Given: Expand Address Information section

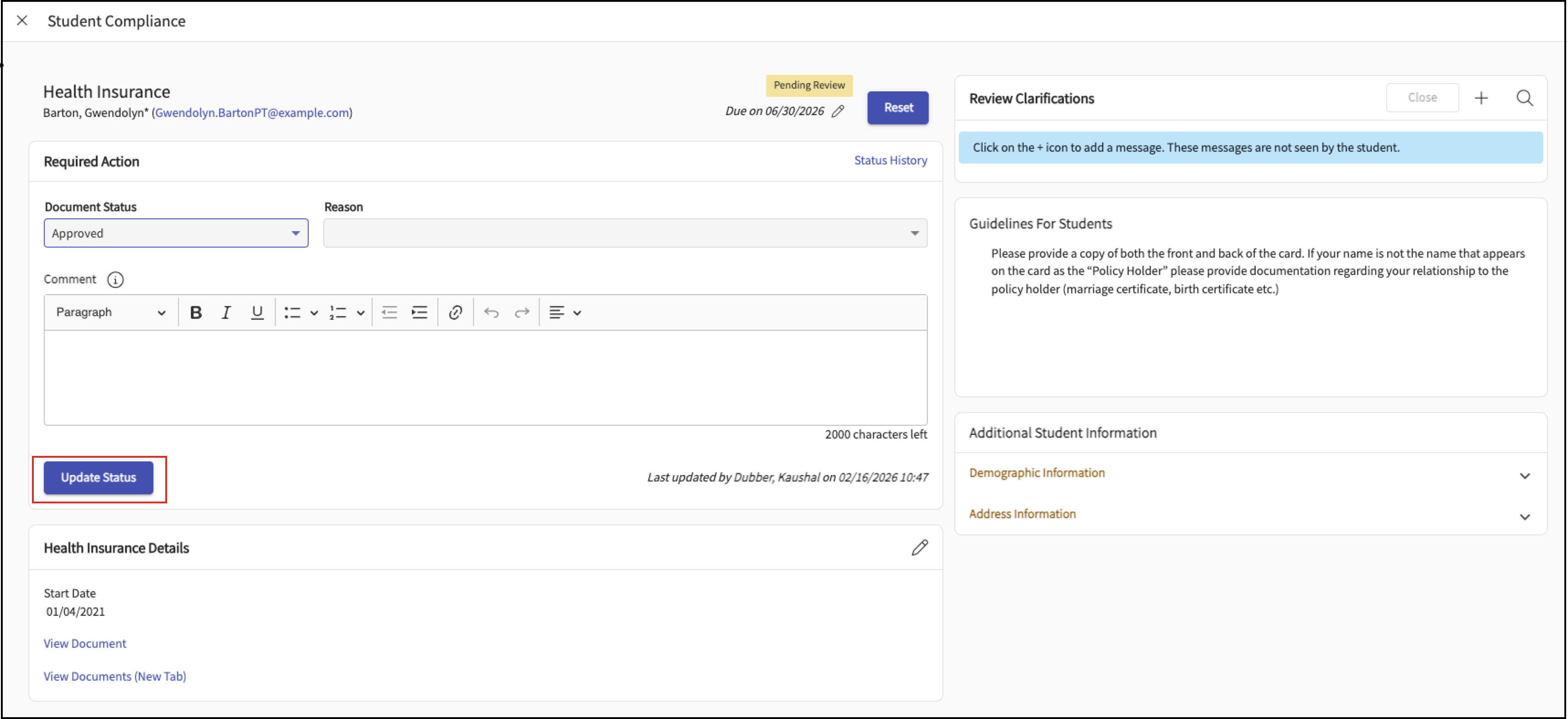Looking at the screenshot, I should coord(1250,514).
